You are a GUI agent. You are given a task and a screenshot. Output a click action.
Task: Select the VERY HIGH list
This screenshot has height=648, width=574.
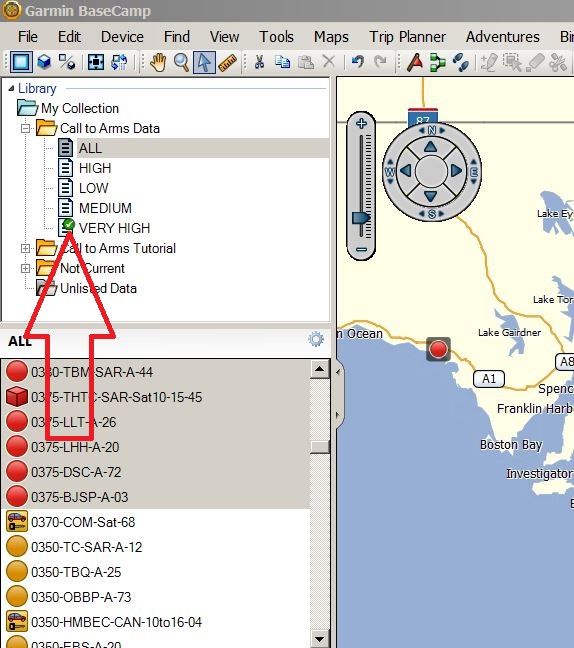114,228
